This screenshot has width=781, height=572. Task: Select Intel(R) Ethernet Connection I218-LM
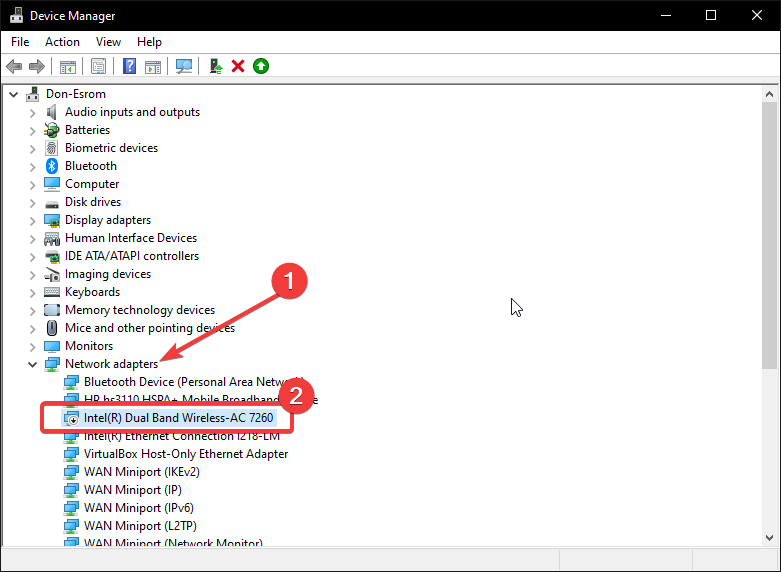click(182, 436)
